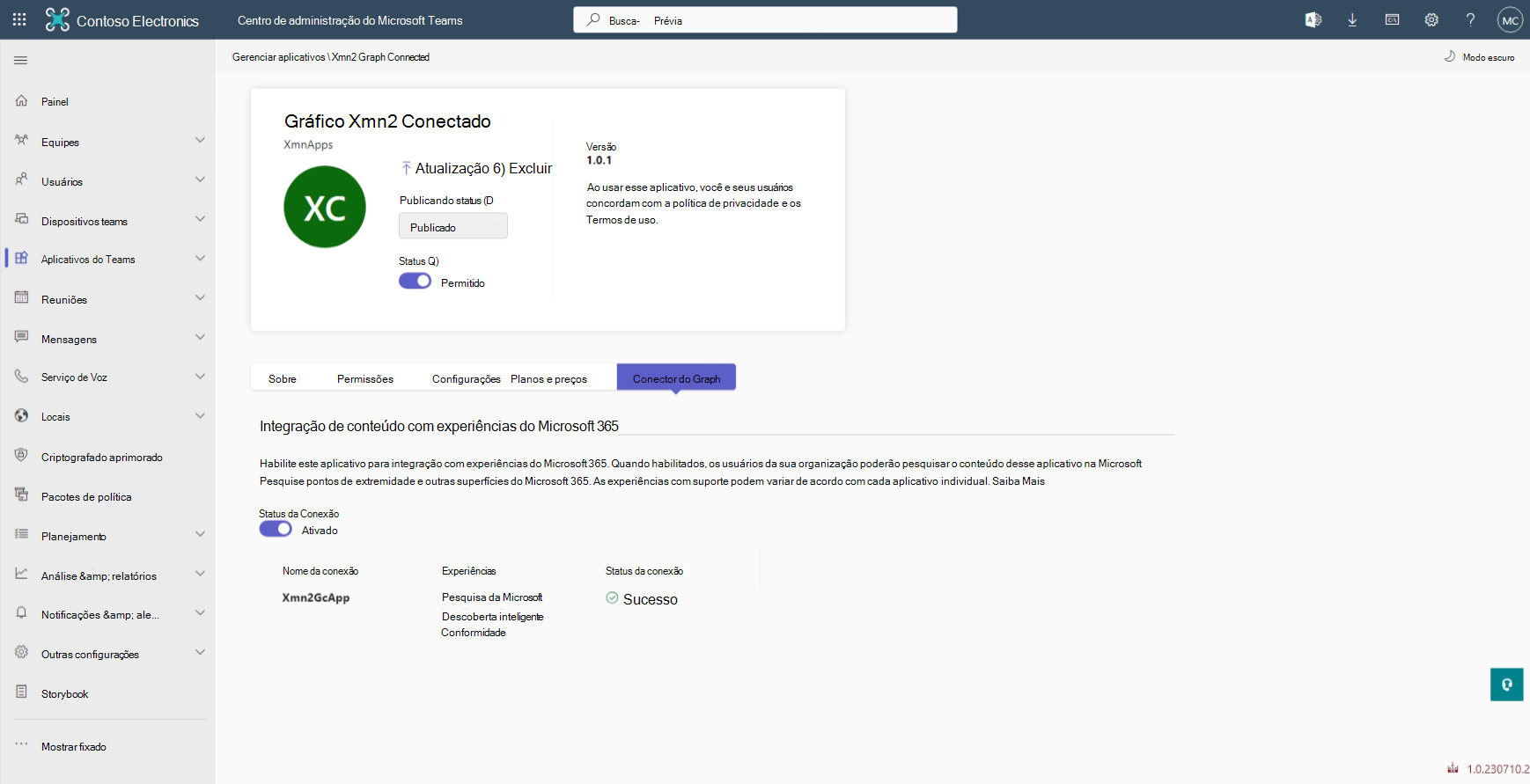Click the Reuniões calendar icon
The height and width of the screenshot is (784, 1530).
click(22, 298)
